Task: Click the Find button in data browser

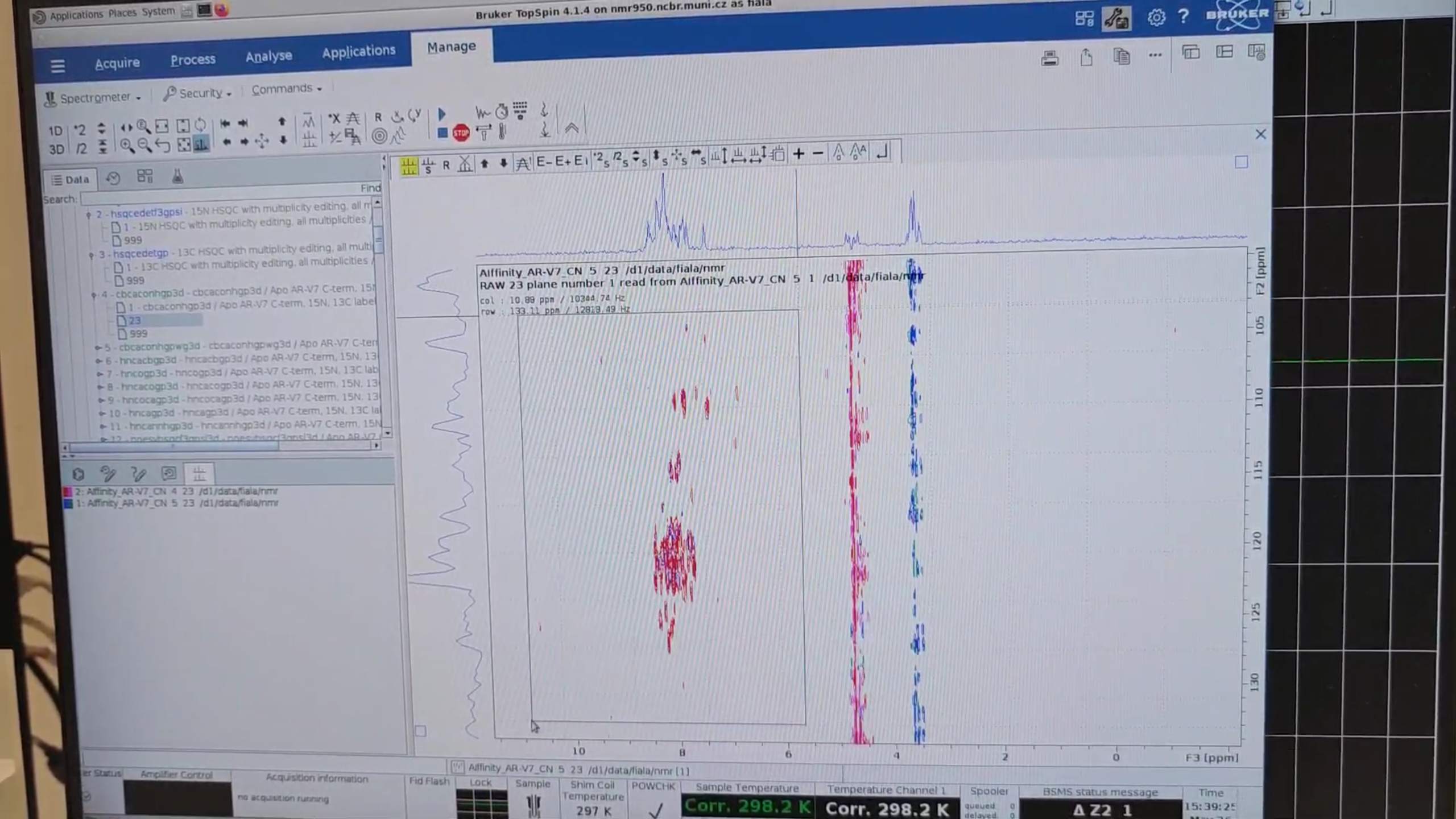Action: click(370, 188)
